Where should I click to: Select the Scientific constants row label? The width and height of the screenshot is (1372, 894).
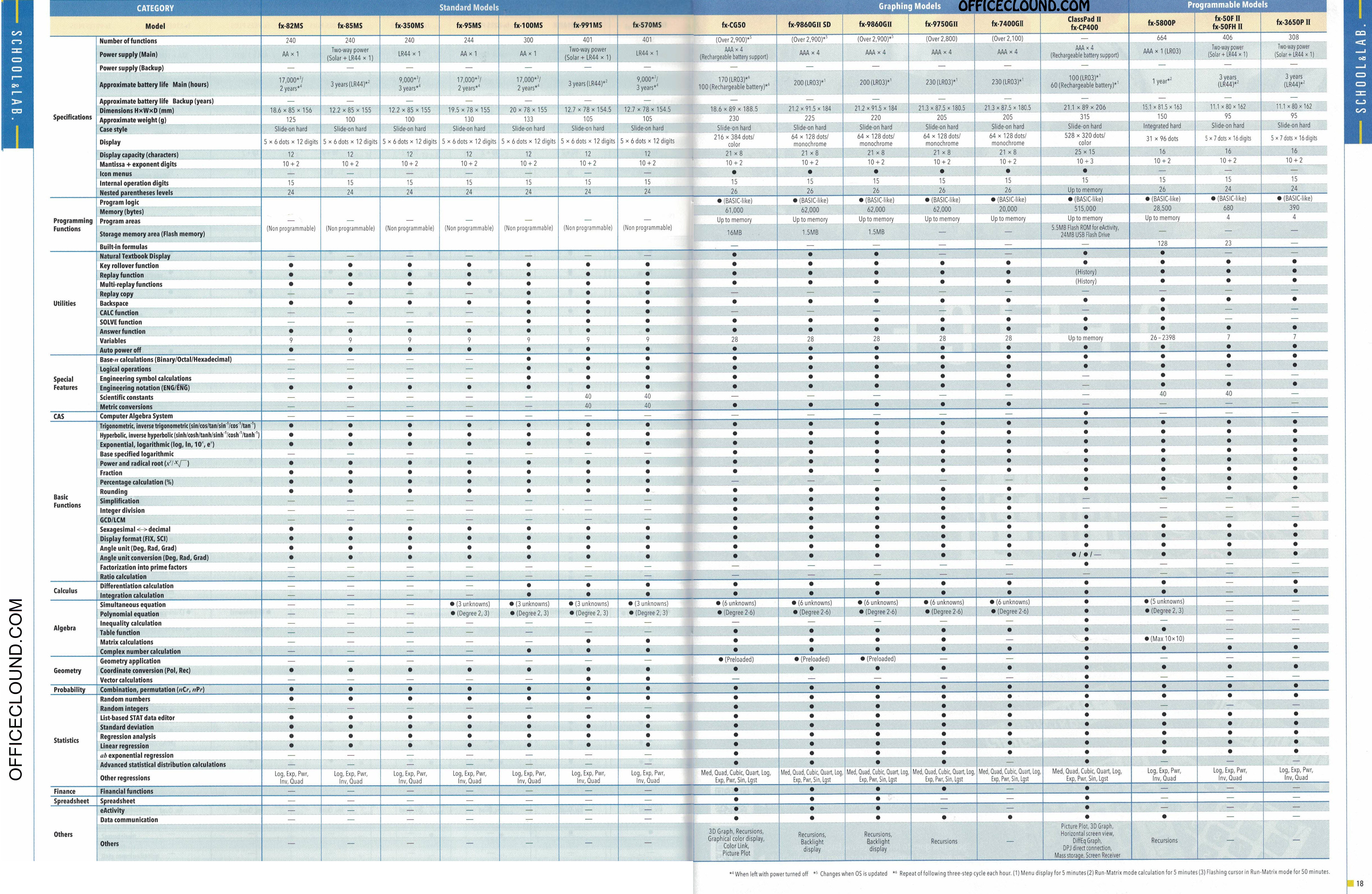(x=126, y=398)
